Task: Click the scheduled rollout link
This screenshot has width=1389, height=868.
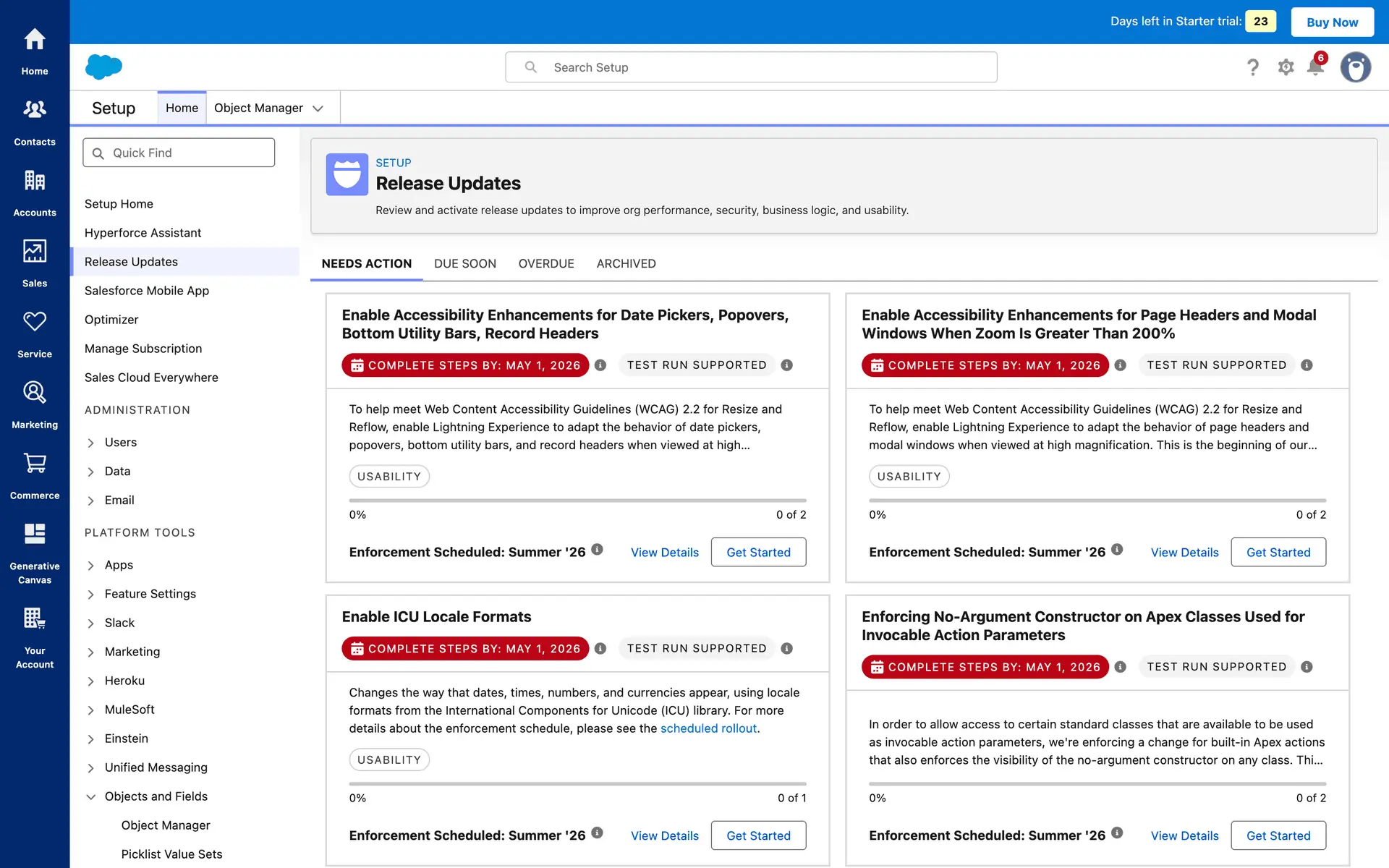Action: (x=708, y=728)
